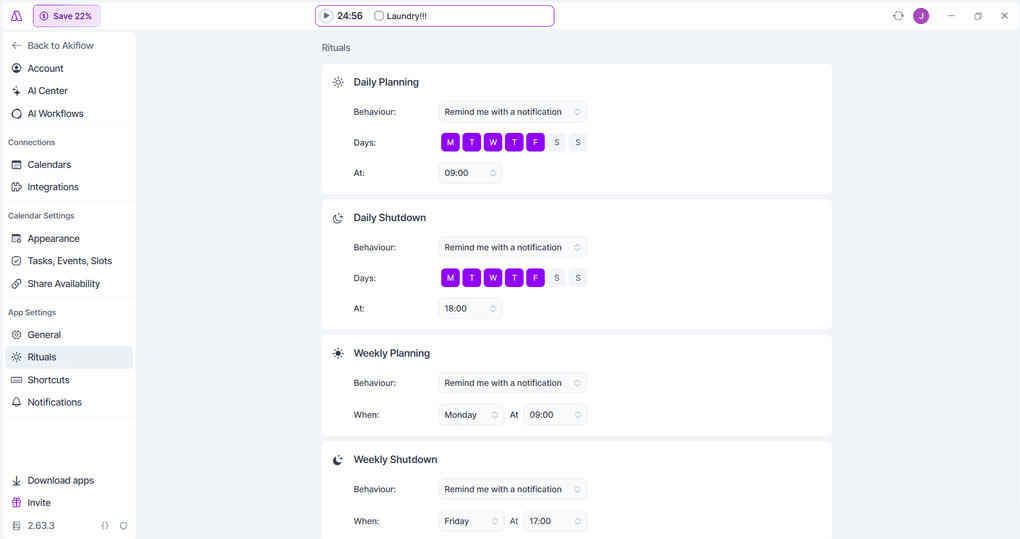Open Daily Planning Behaviour dropdown
The width and height of the screenshot is (1020, 539).
[512, 112]
